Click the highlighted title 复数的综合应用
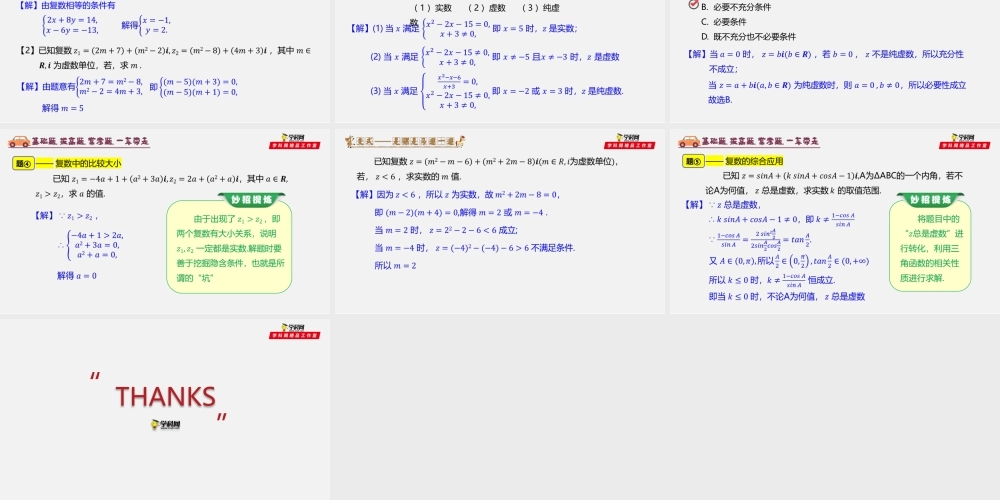 pos(754,161)
